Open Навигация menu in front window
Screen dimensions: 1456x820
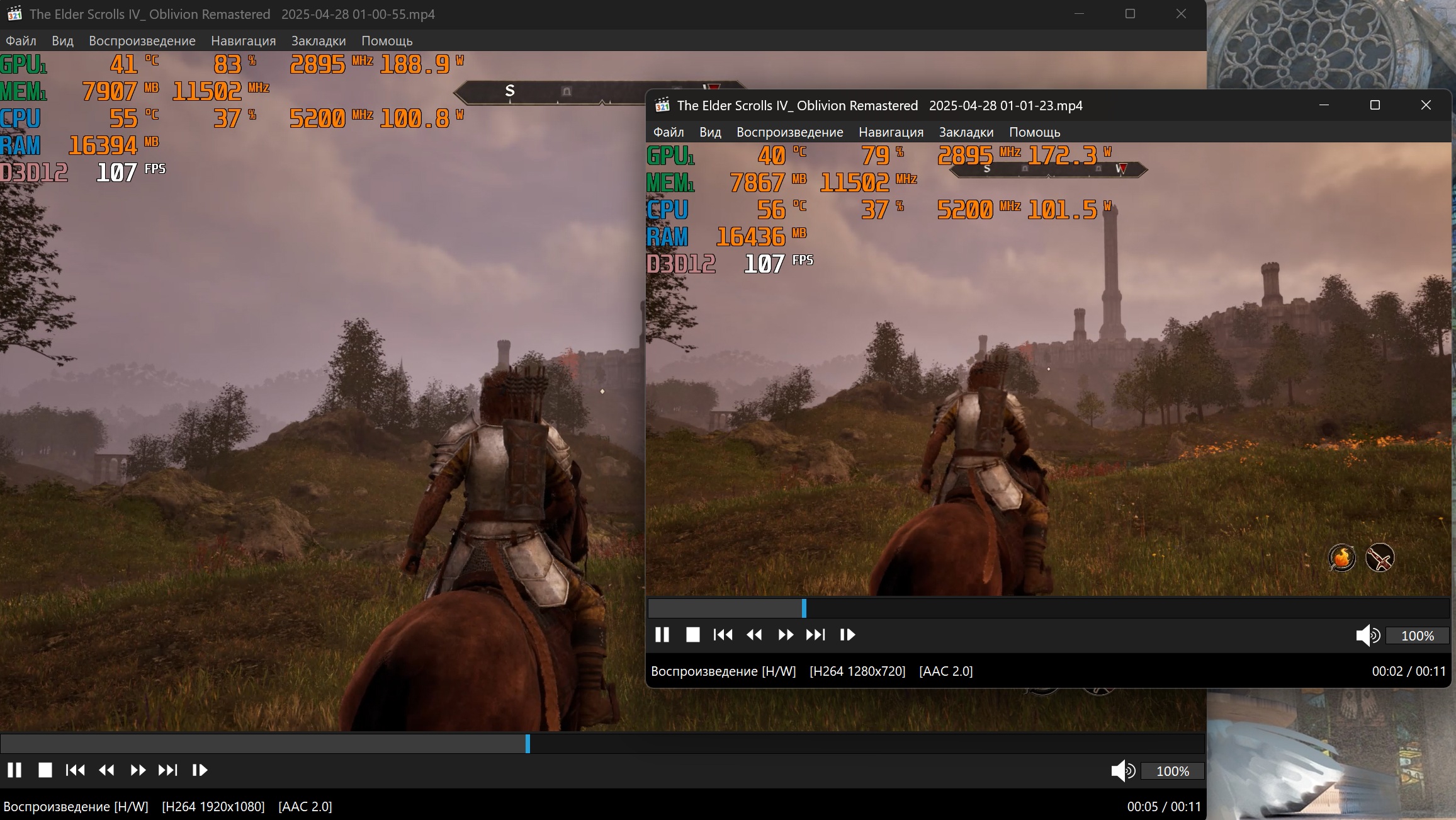pos(891,132)
